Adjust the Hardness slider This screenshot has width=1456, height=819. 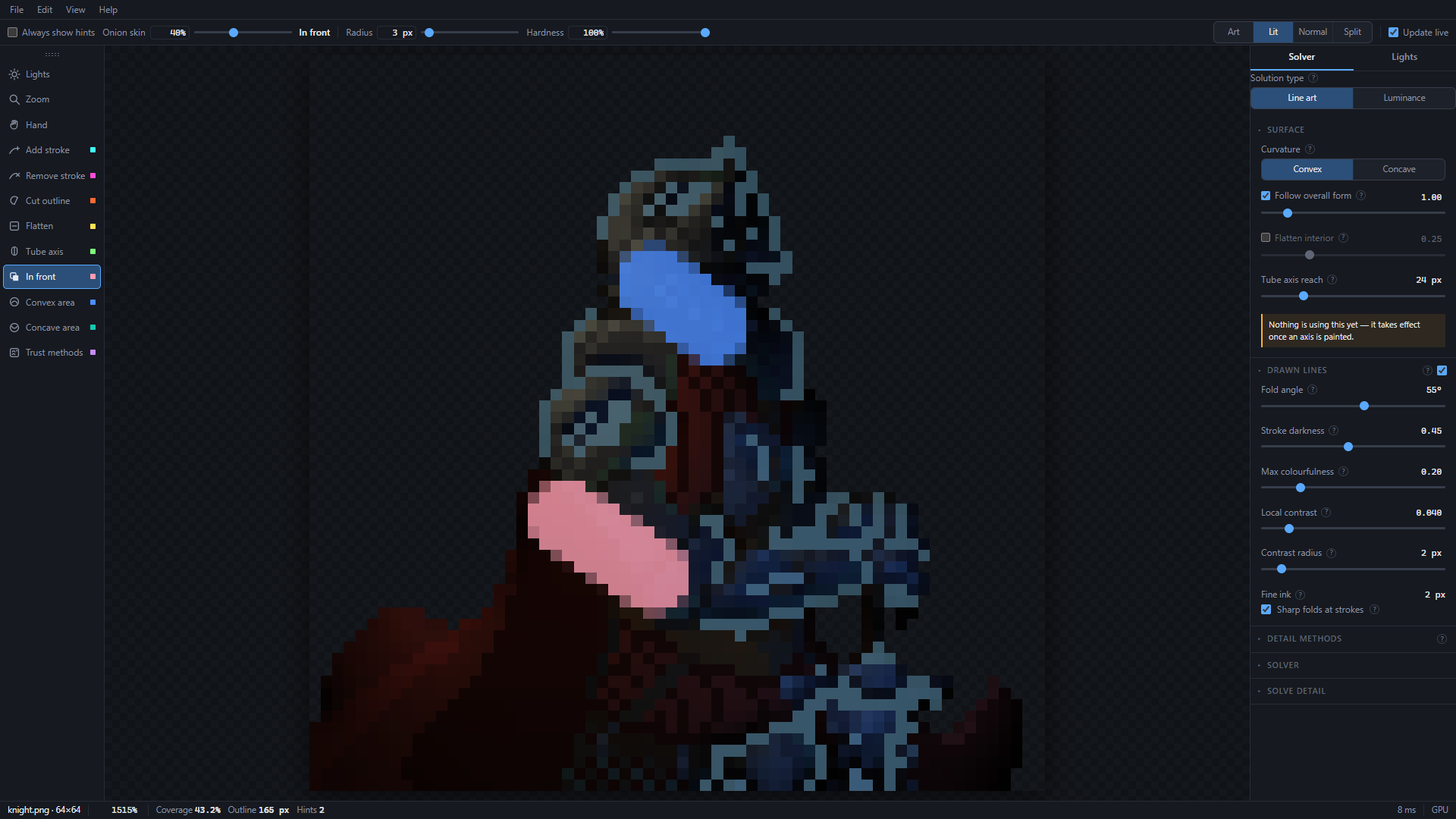tap(660, 33)
